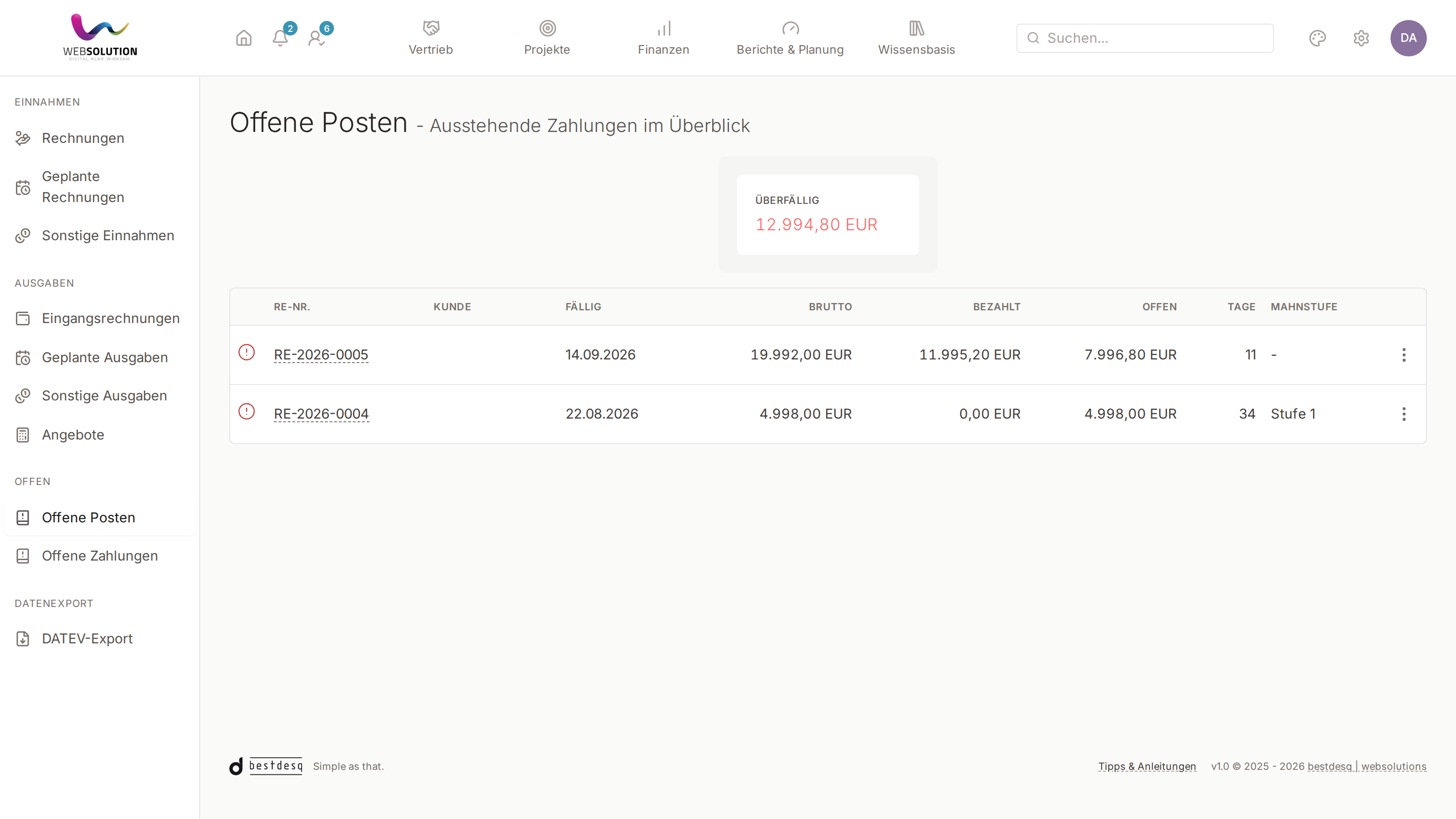This screenshot has height=819, width=1456.
Task: Open Angebote sidebar item
Action: pyautogui.click(x=100, y=435)
